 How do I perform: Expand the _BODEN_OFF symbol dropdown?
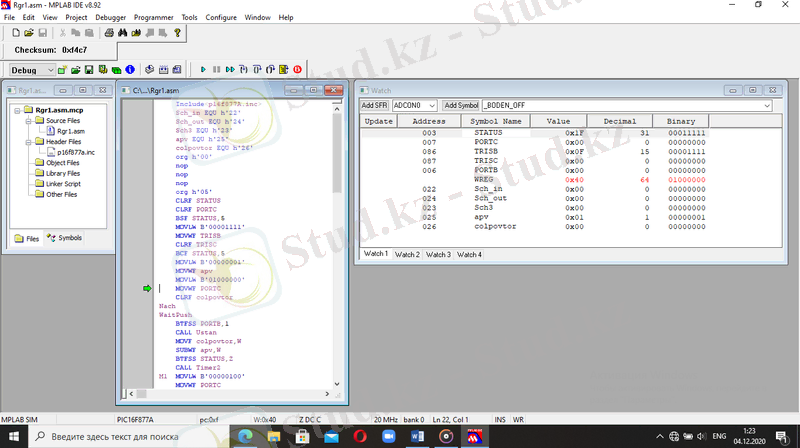[x=766, y=105]
